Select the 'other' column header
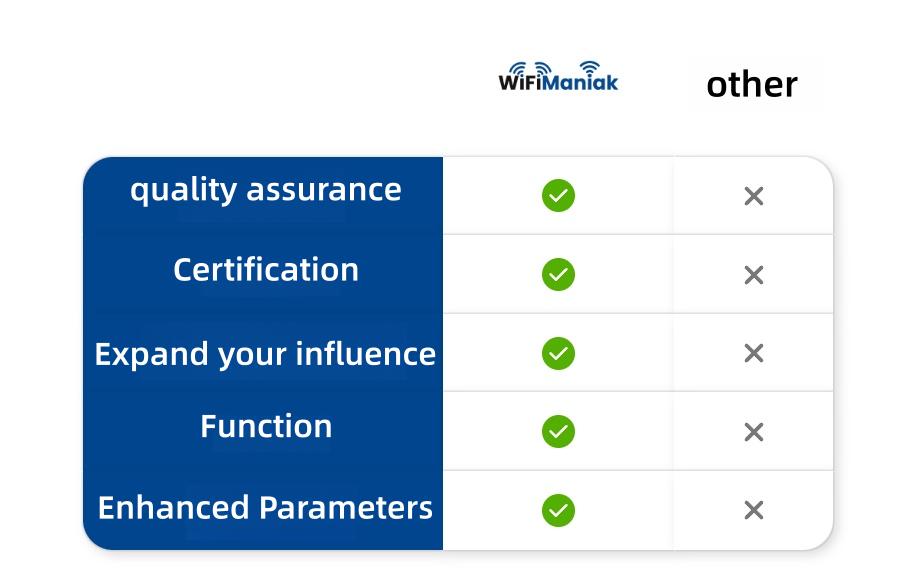This screenshot has height=585, width=915. (752, 85)
